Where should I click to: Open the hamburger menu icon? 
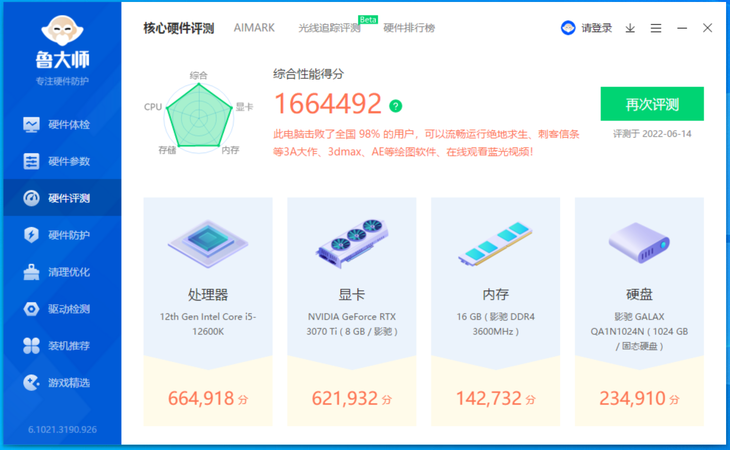(656, 28)
